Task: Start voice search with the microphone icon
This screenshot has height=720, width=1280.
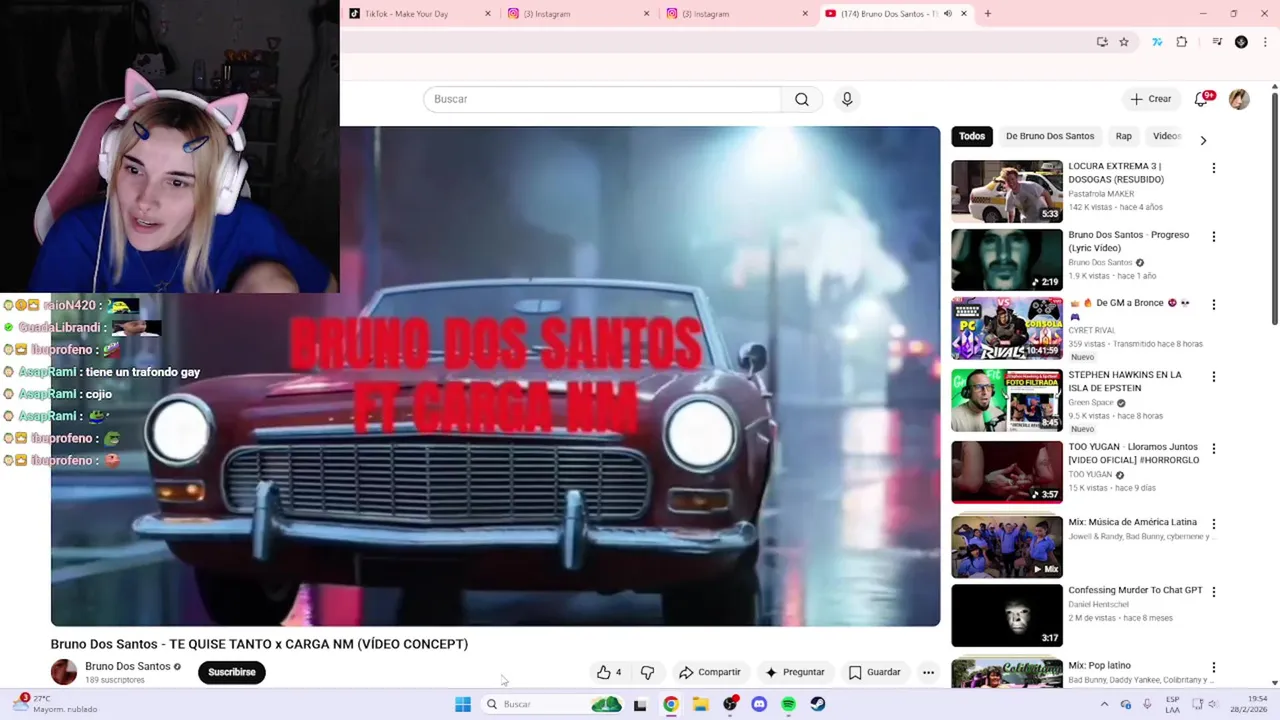Action: coord(847,99)
